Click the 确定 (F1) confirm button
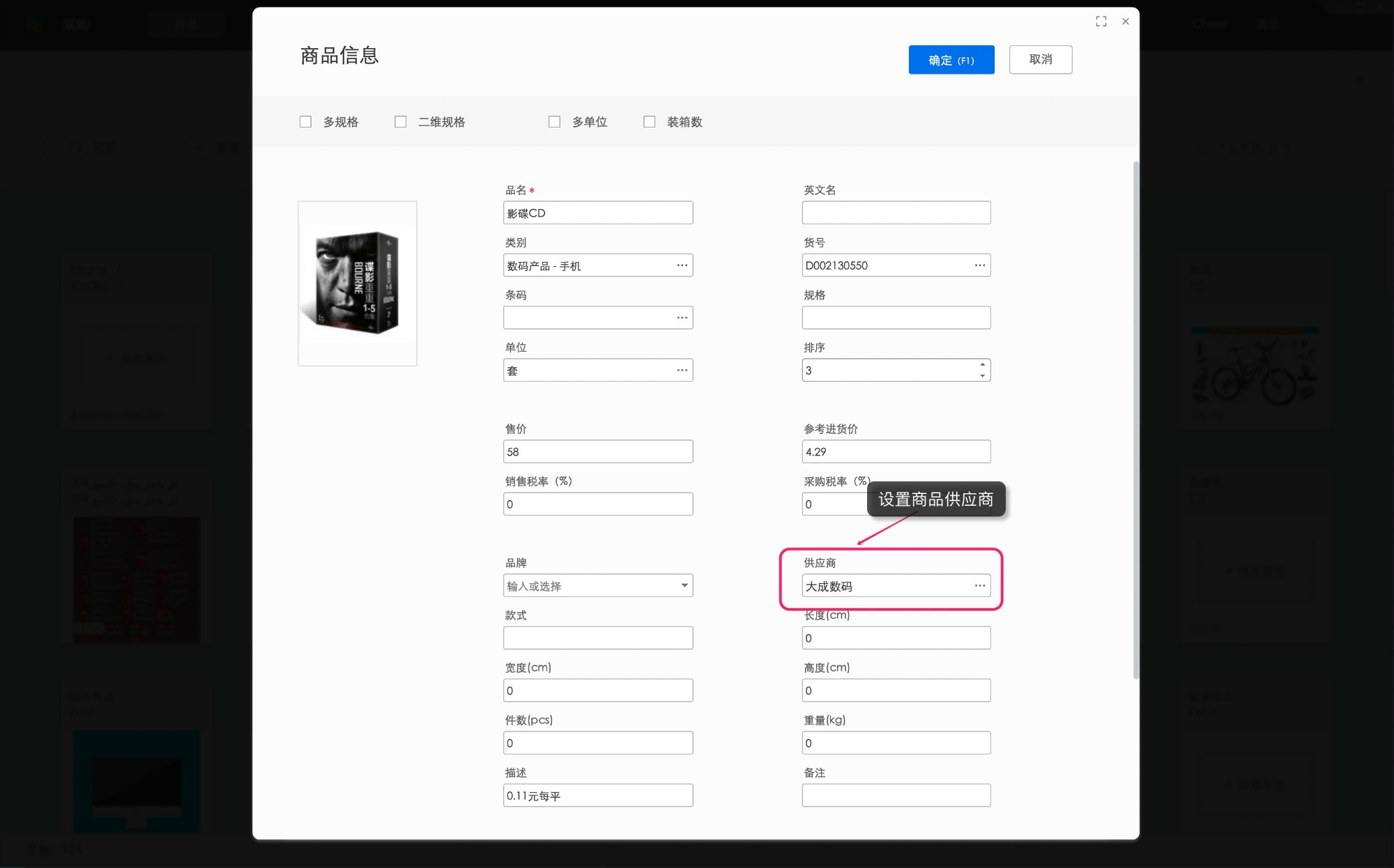Screen dimensions: 1394x868 pos(951,59)
